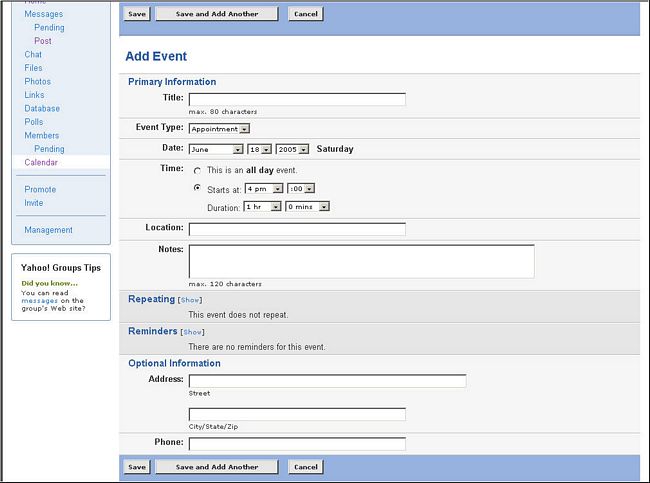Expand the Reminders section via Show link

(192, 332)
